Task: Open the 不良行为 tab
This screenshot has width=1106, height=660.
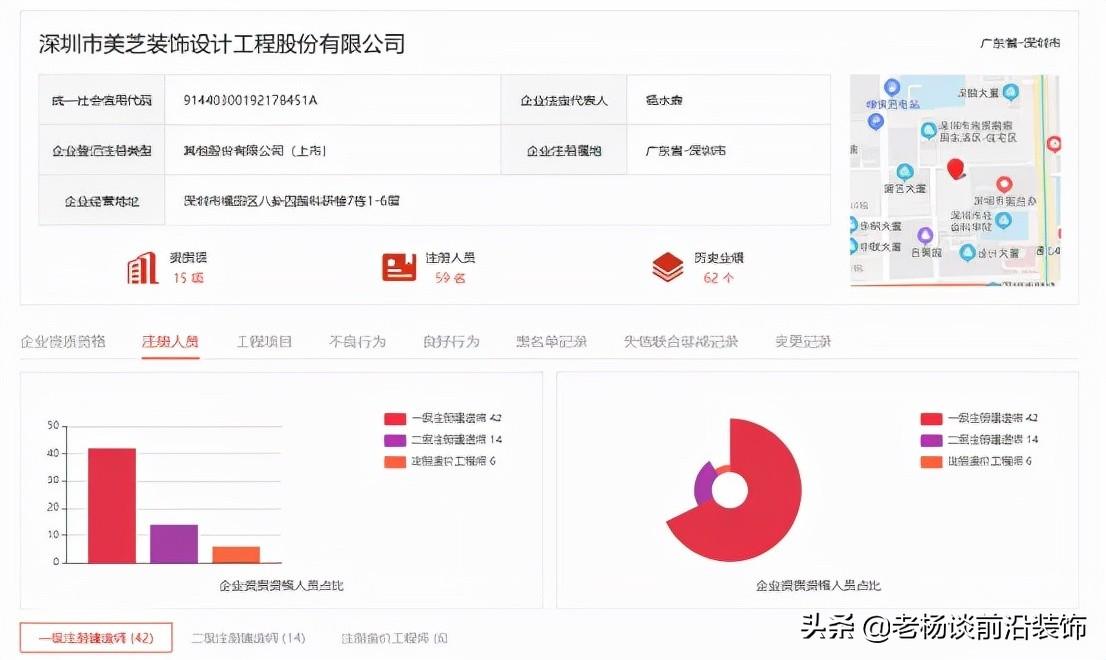Action: click(358, 342)
